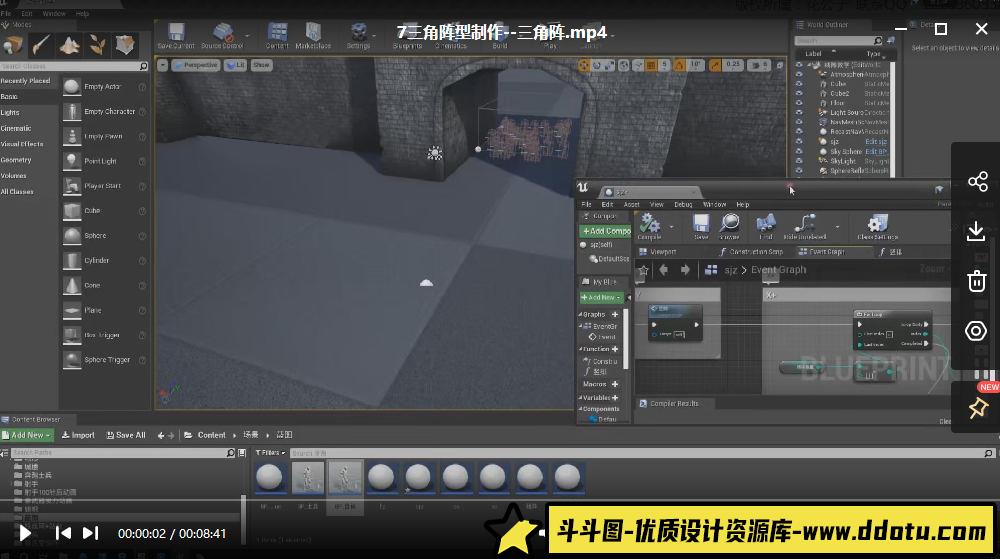Select the Paint brush mode icon

41,45
